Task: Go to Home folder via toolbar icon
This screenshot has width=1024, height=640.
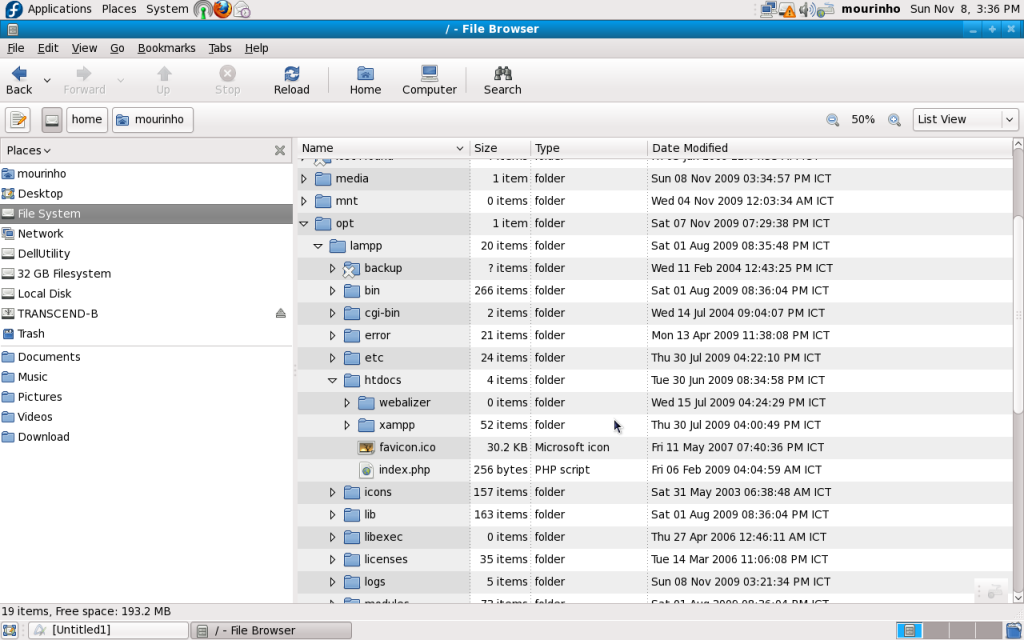Action: [365, 75]
